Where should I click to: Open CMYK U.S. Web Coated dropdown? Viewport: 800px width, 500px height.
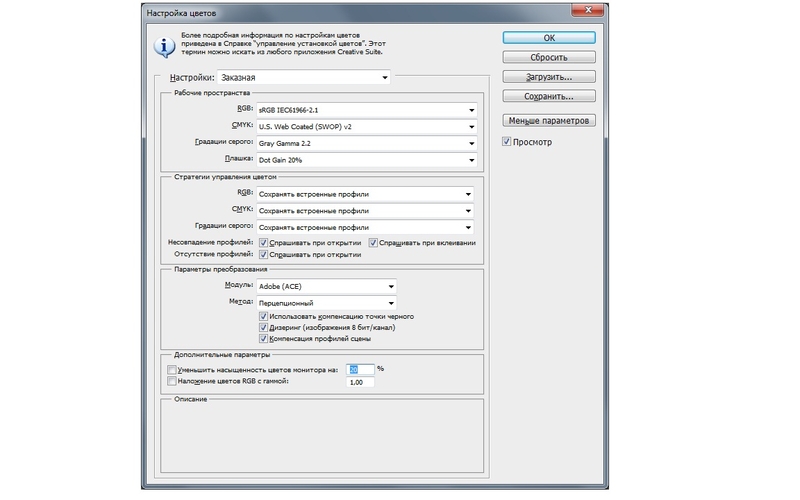click(x=366, y=126)
